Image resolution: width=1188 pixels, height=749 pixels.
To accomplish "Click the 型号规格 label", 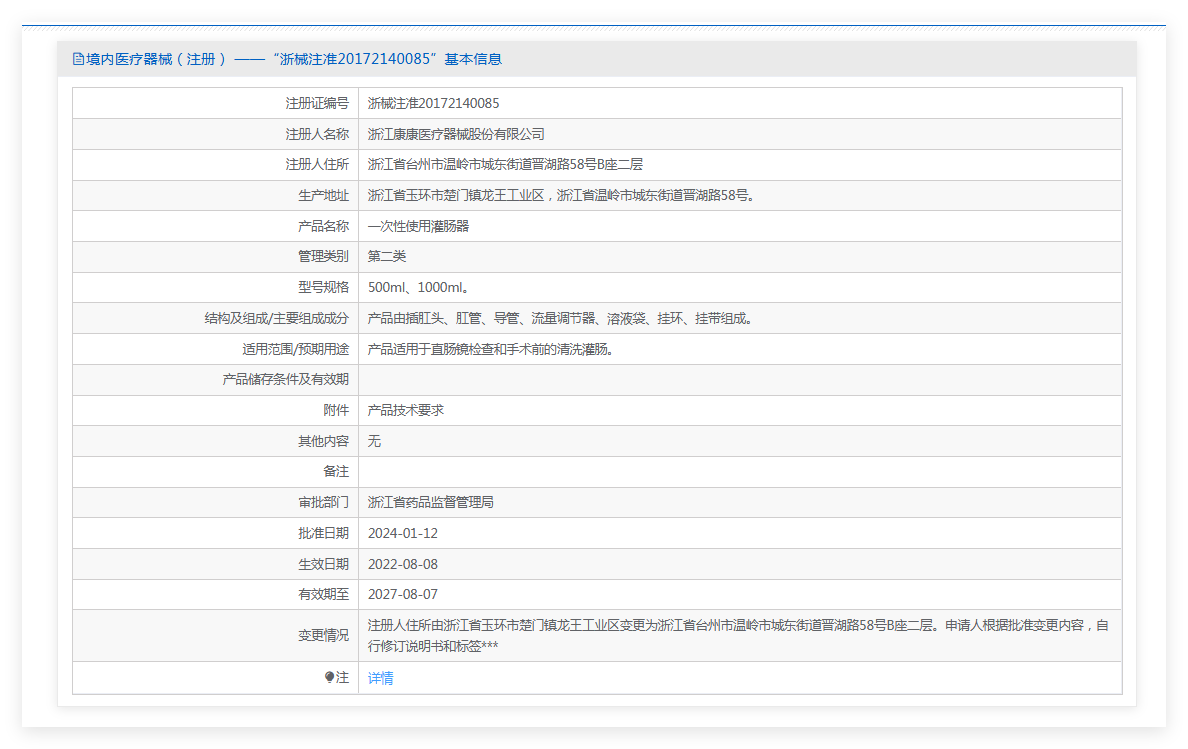I will click(x=323, y=287).
